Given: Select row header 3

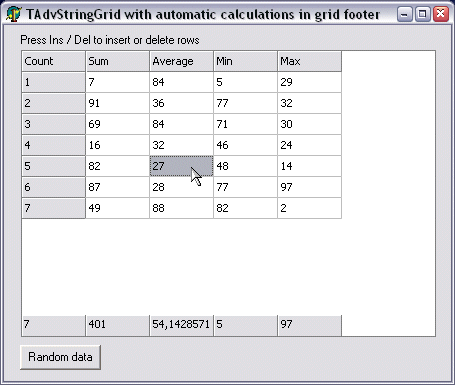Looking at the screenshot, I should (53, 124).
